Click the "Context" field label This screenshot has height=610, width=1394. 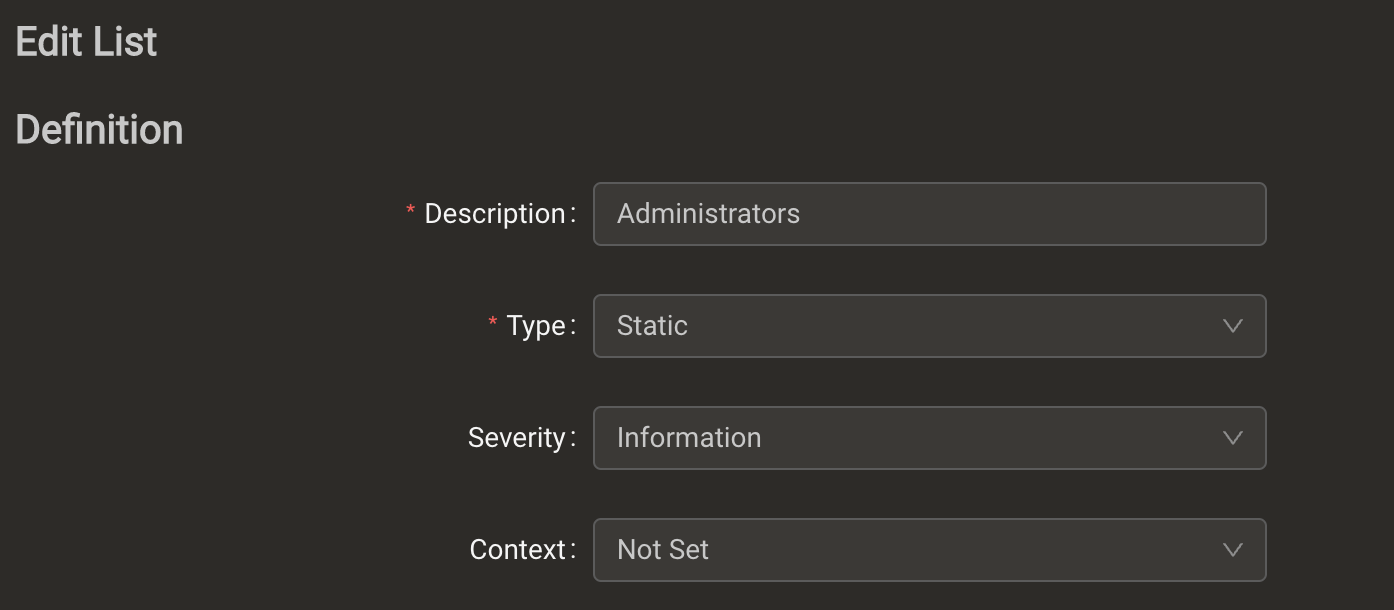tap(518, 550)
